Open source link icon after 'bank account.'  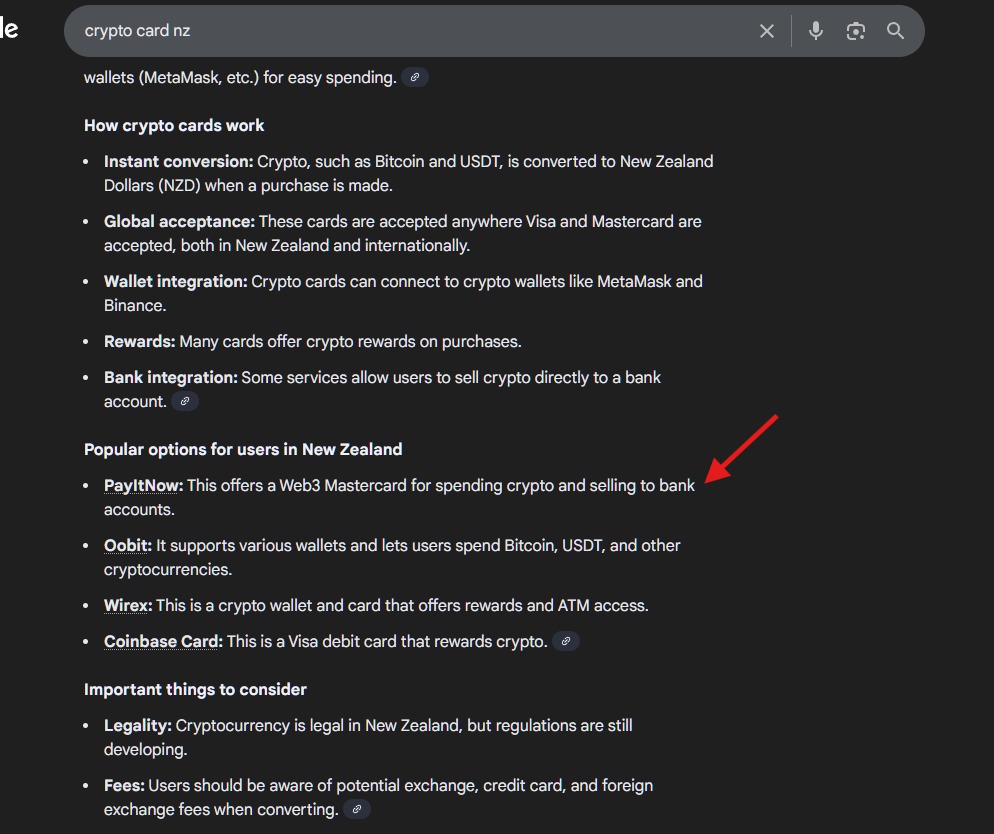tap(184, 401)
